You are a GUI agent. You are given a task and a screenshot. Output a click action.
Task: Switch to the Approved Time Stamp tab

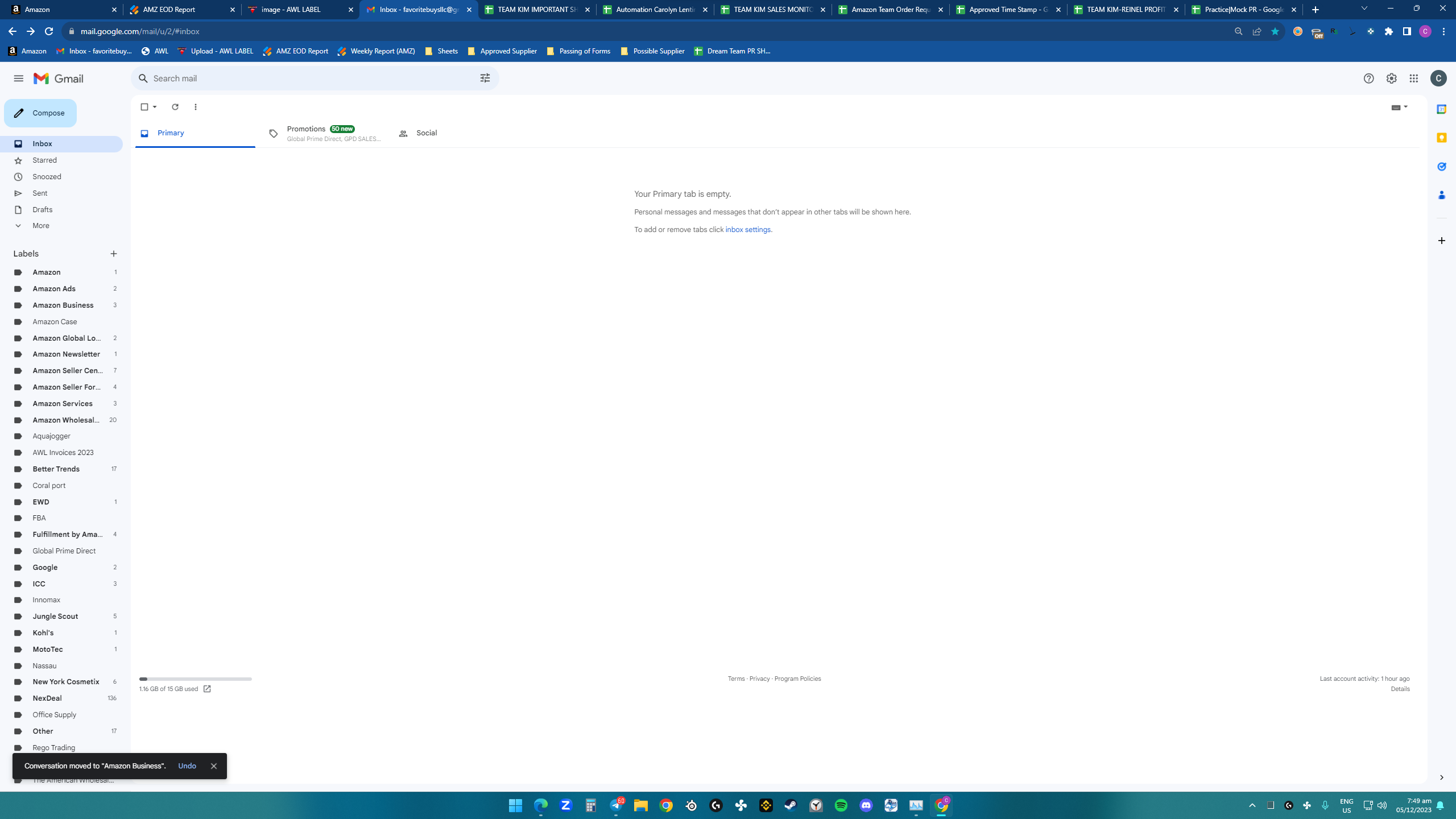1007,10
